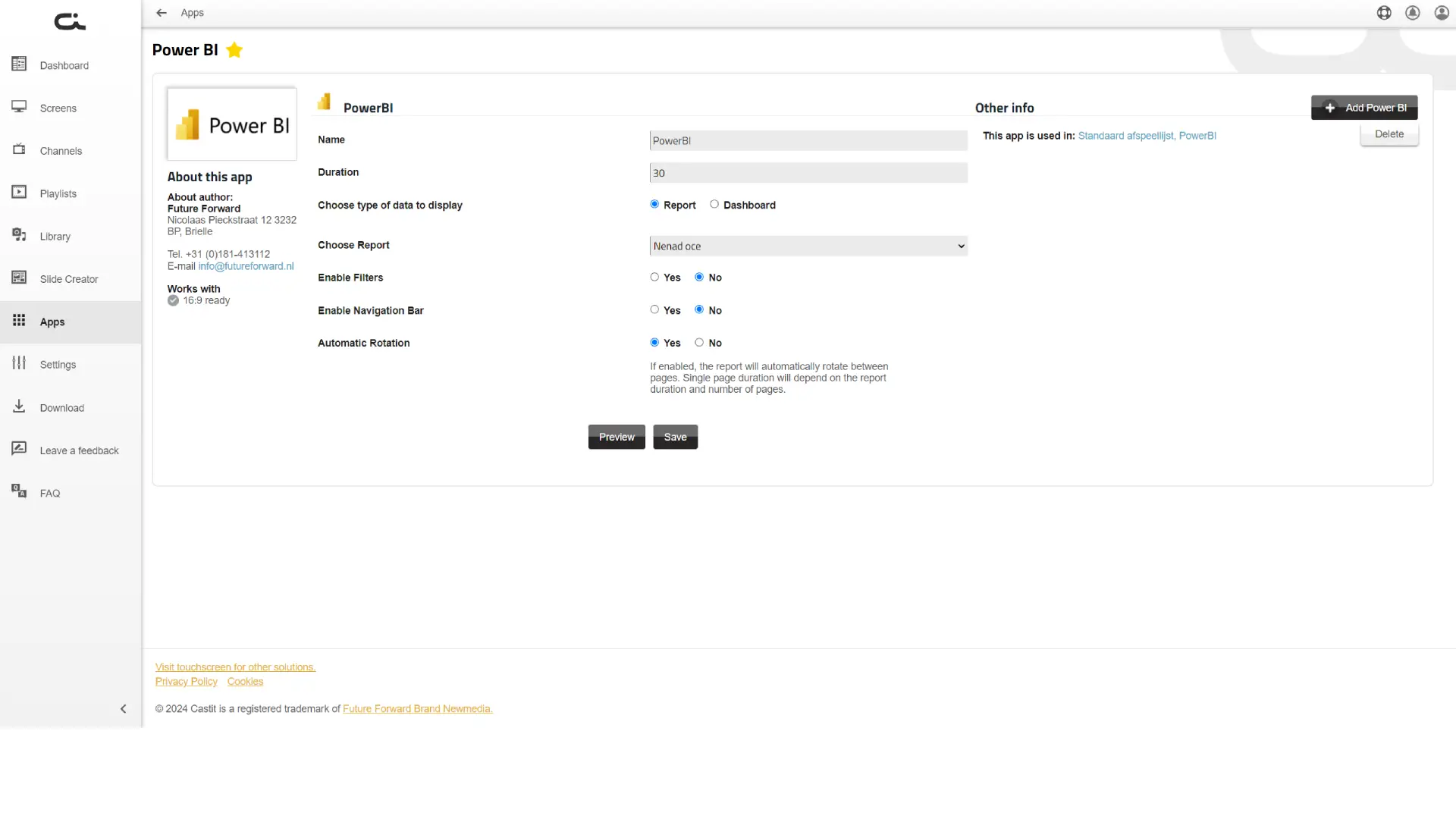This screenshot has height=819, width=1456.
Task: Select the Report data type radio
Action: [654, 205]
